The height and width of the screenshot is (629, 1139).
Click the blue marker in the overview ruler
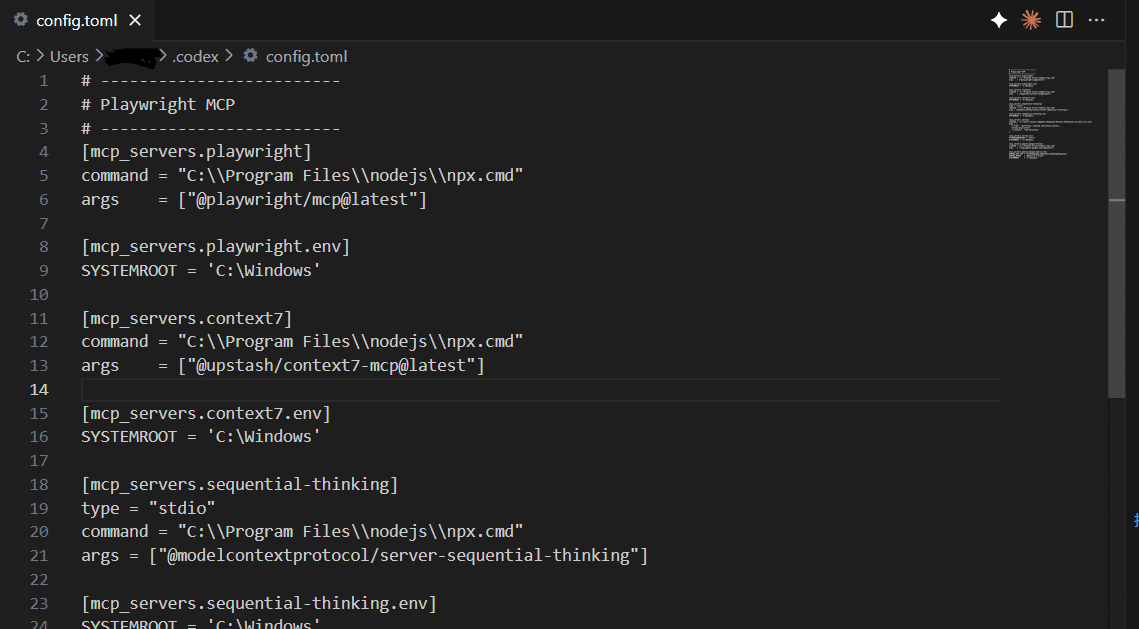[x=1134, y=519]
